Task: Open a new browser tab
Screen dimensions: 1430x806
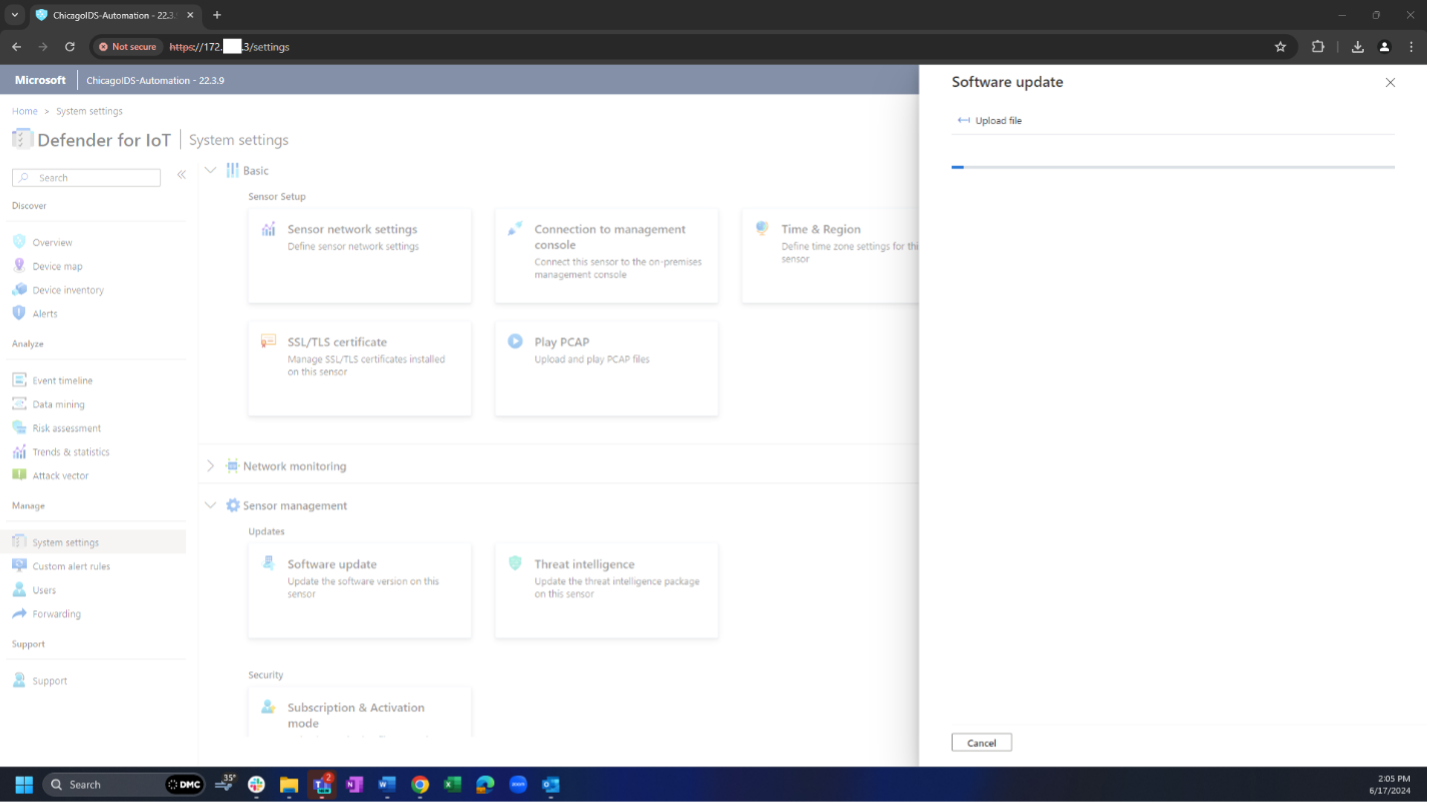Action: click(x=217, y=15)
